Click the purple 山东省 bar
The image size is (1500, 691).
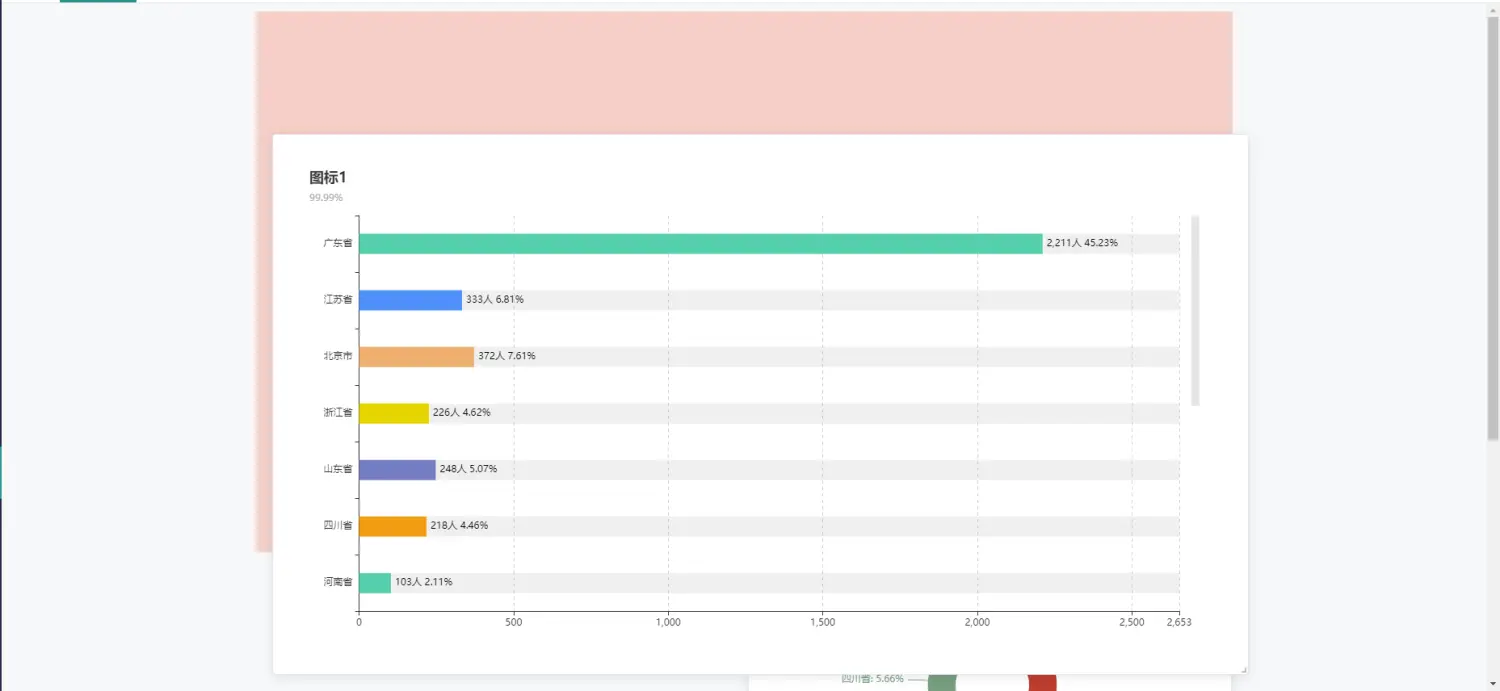(397, 470)
